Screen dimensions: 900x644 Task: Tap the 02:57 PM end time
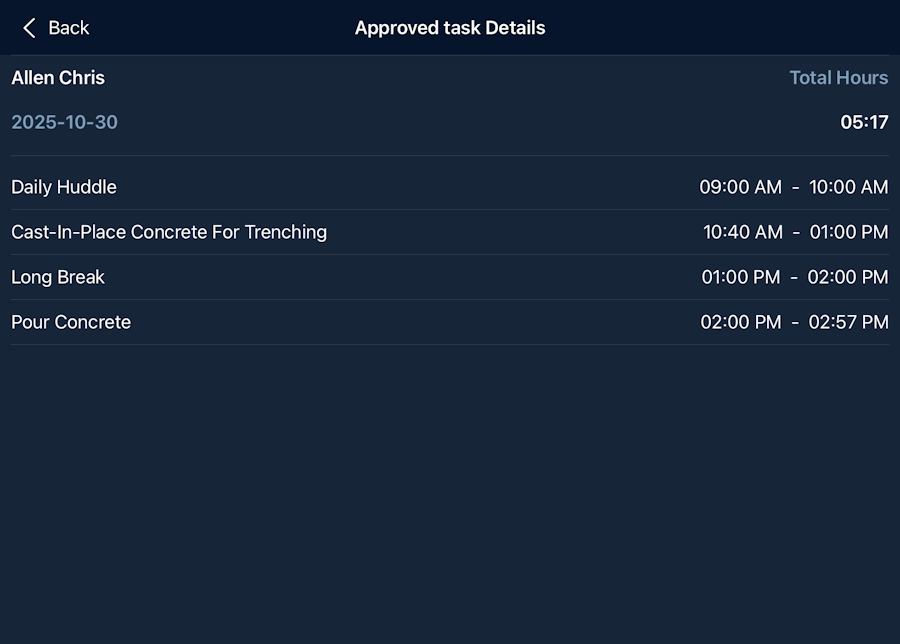pos(848,322)
